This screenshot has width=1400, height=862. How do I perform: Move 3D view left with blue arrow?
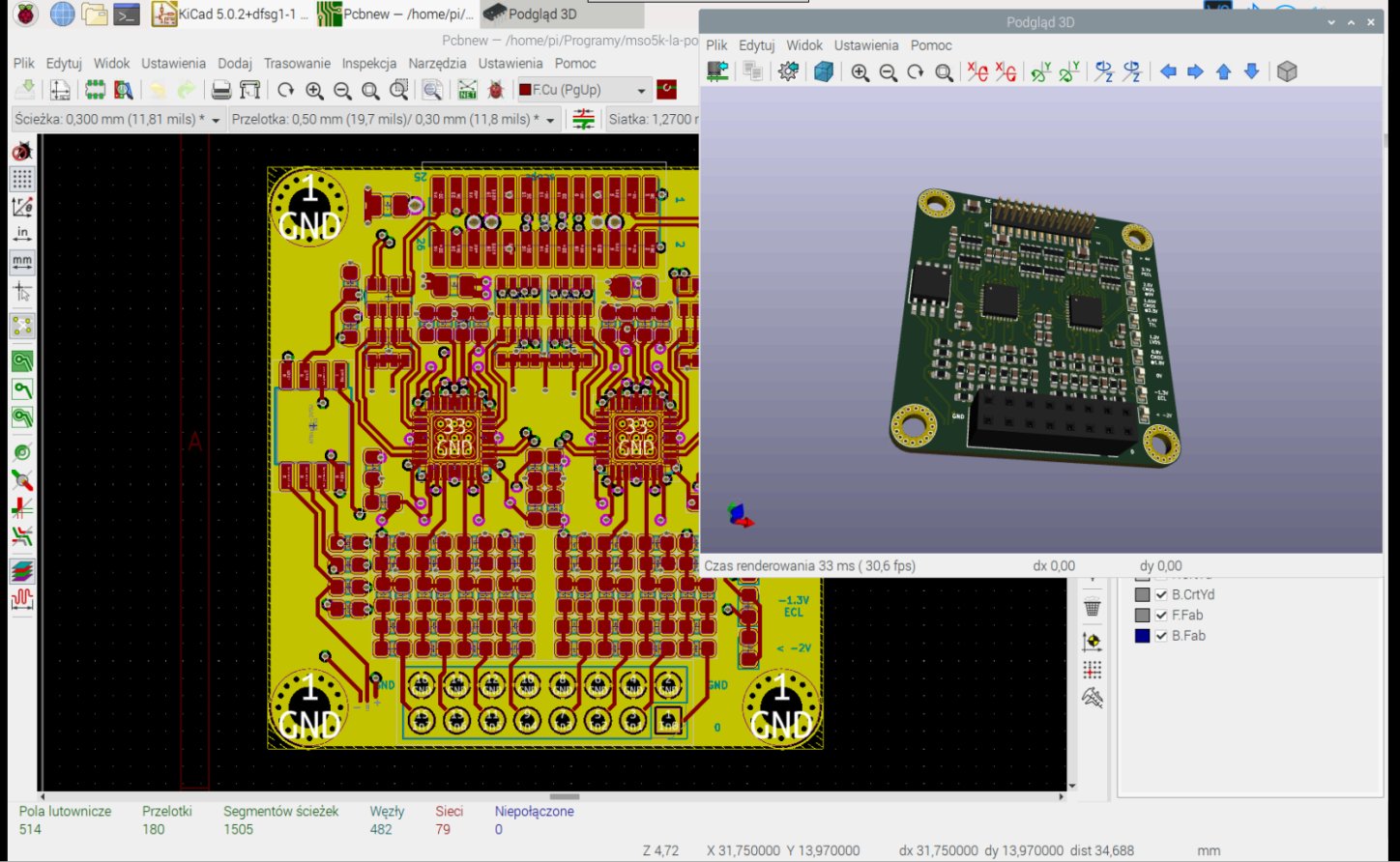click(x=1168, y=72)
